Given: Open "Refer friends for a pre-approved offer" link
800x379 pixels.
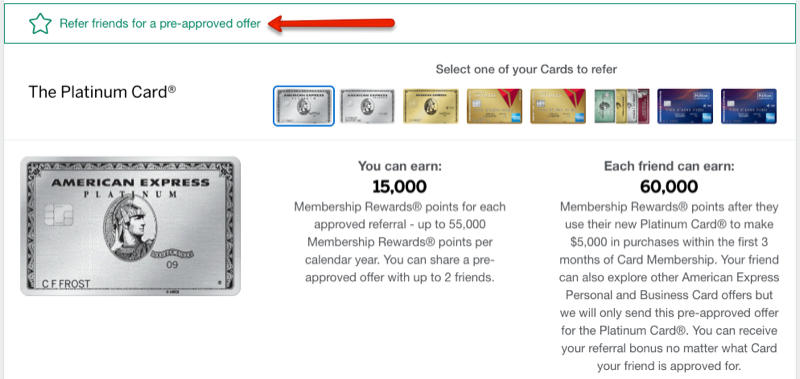Looking at the screenshot, I should point(160,23).
